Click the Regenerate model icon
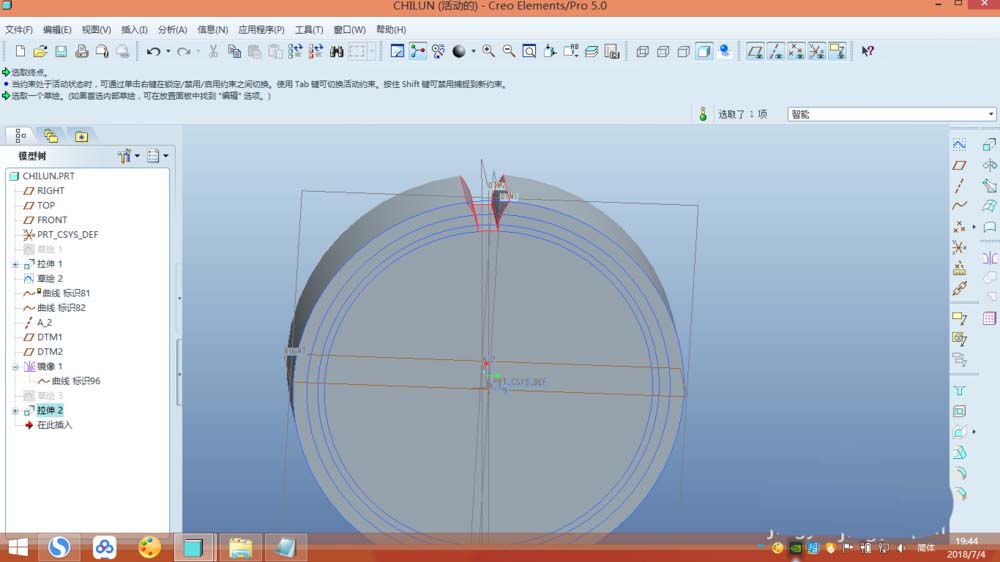Viewport: 1000px width, 562px height. coord(295,51)
